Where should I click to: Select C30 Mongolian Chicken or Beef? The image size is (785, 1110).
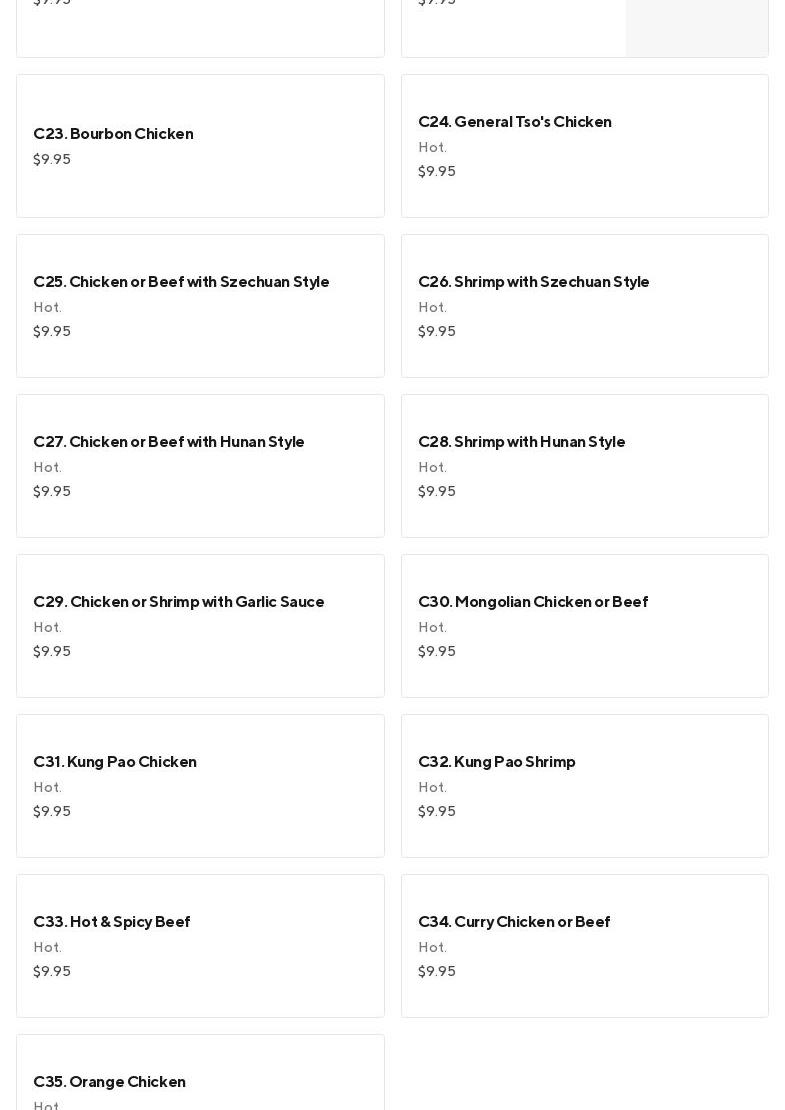click(x=584, y=626)
